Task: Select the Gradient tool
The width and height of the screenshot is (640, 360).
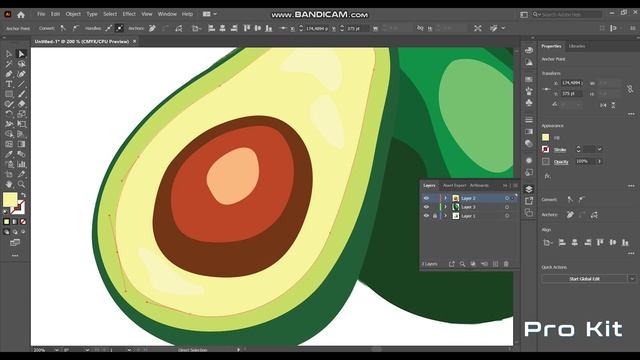Action: pyautogui.click(x=21, y=144)
